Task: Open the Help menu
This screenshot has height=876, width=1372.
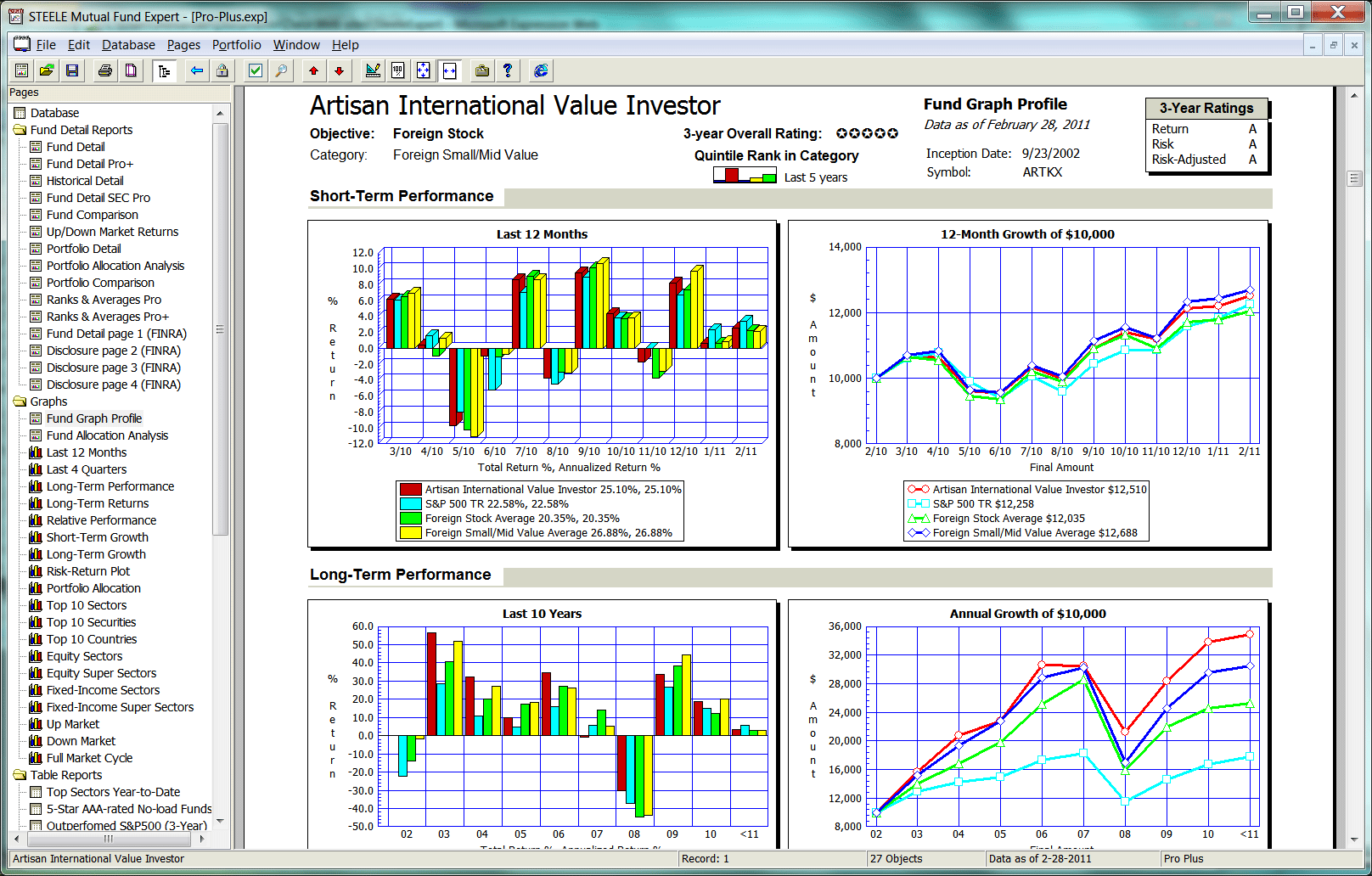Action: point(345,45)
